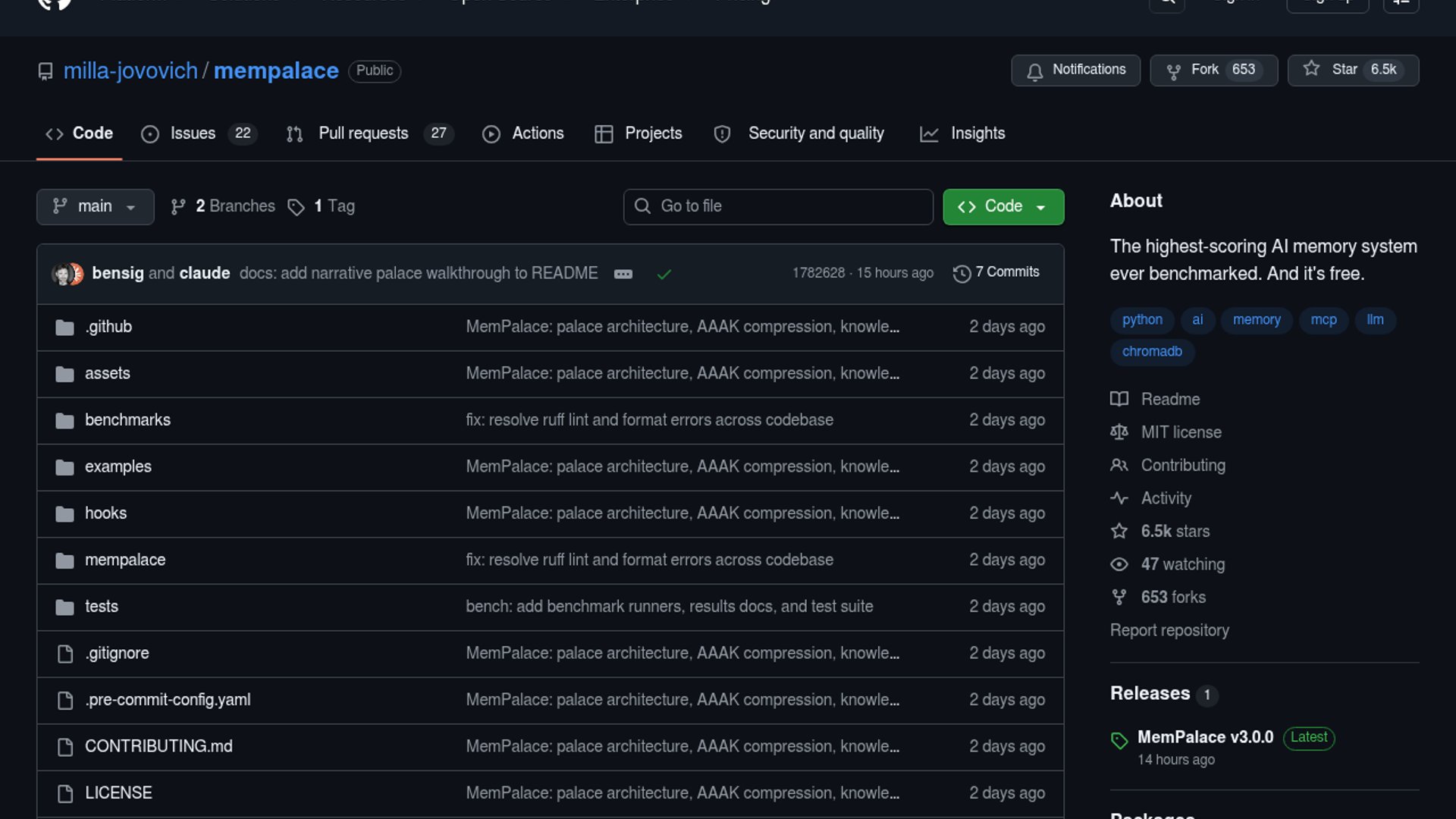
Task: Click the commit history clock icon
Action: [962, 274]
